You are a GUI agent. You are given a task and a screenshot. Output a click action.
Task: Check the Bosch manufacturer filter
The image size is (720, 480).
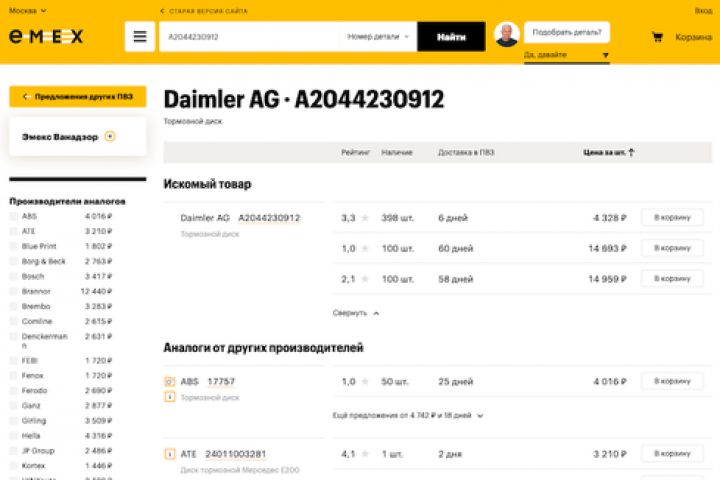(14, 276)
